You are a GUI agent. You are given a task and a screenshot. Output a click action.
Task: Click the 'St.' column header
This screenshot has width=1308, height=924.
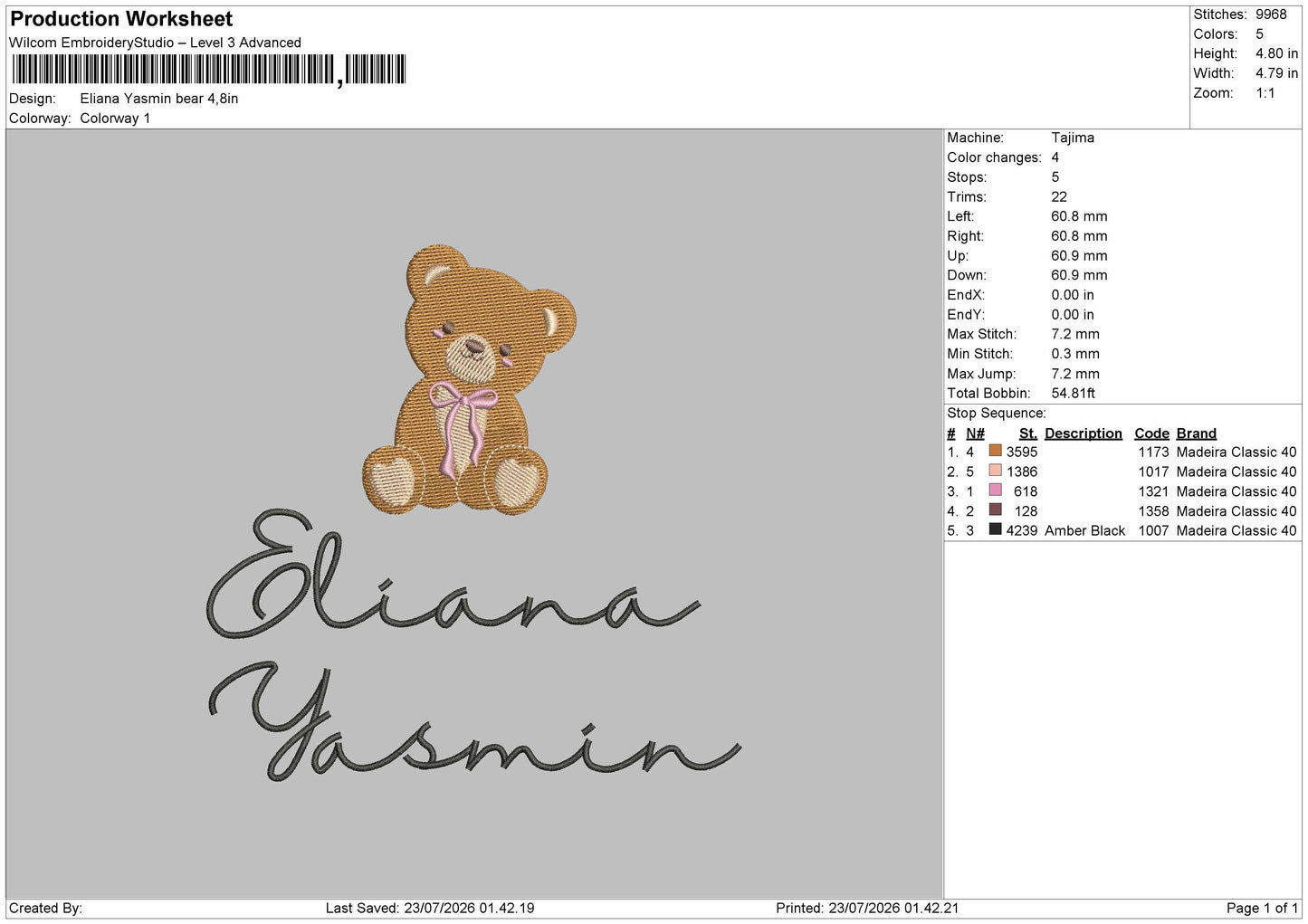1028,433
